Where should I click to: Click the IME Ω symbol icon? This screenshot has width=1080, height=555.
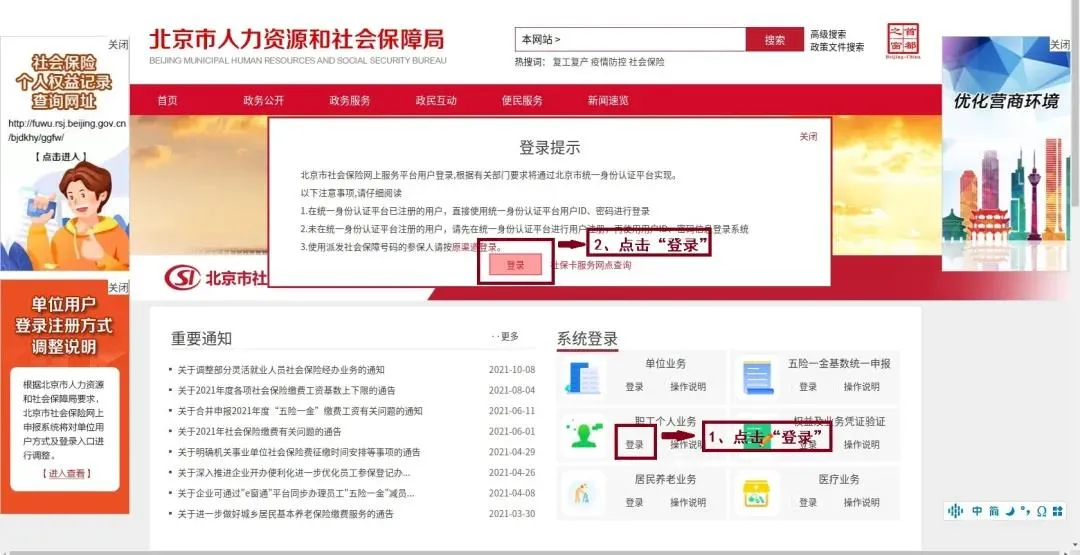[1041, 511]
